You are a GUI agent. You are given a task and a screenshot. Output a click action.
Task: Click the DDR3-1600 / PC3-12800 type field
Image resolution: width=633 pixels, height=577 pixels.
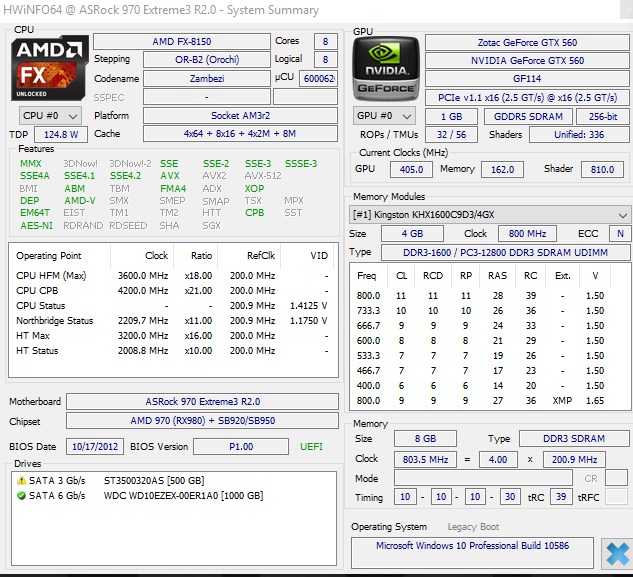pyautogui.click(x=505, y=252)
